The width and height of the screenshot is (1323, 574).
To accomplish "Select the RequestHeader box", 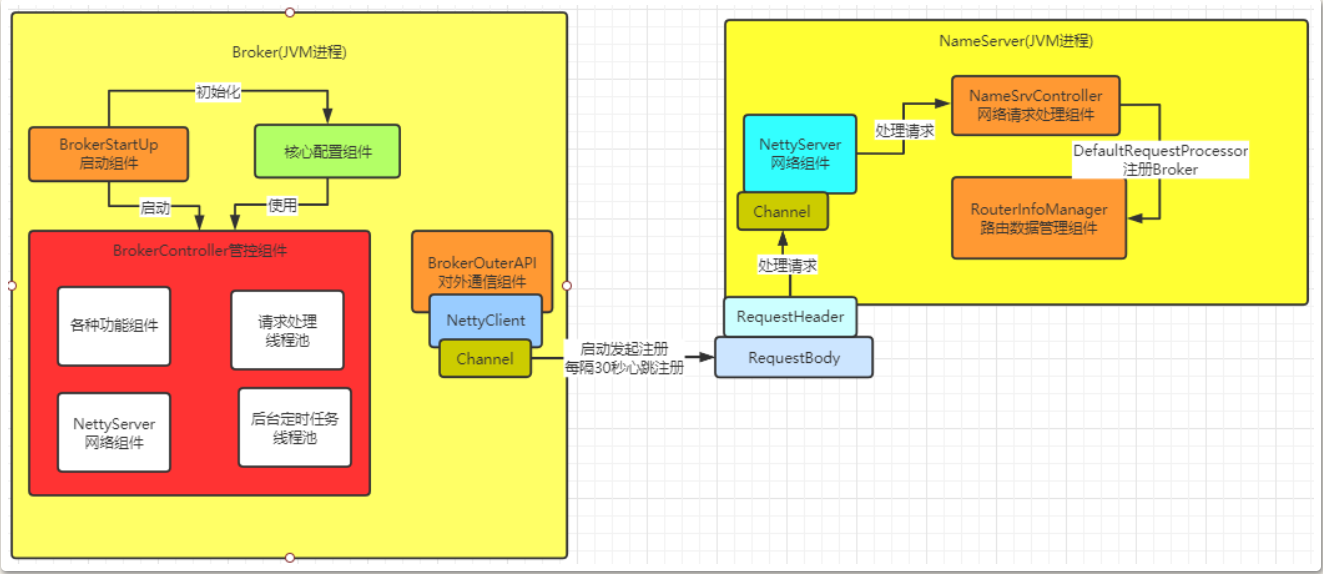I will (790, 317).
